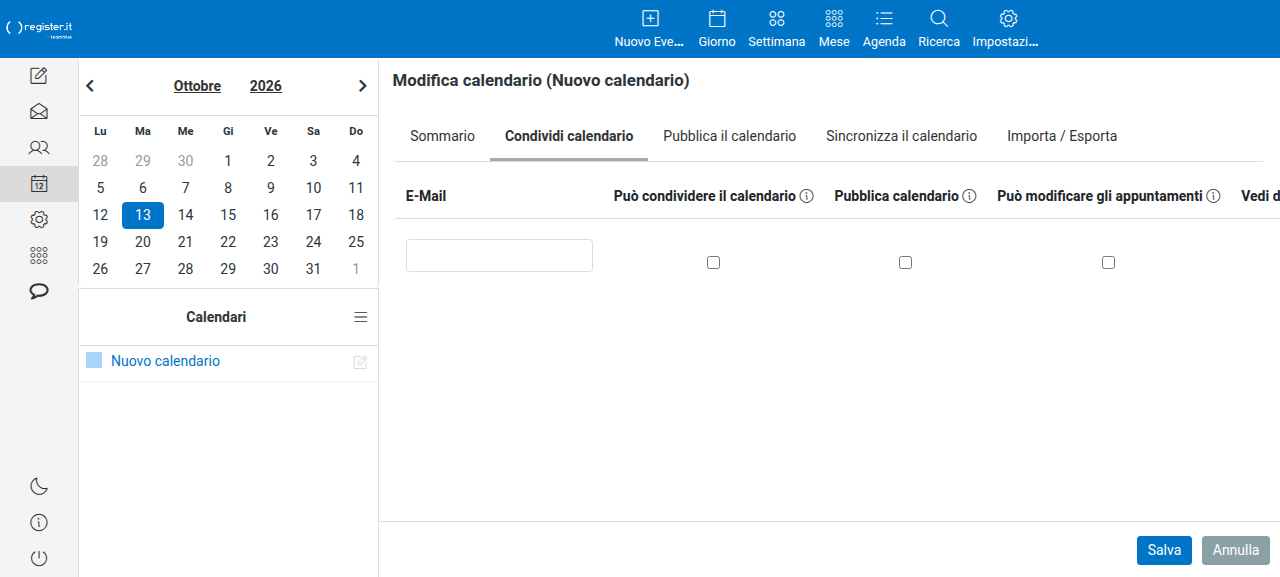Focus the E-Mail input field
Viewport: 1280px width, 577px height.
[x=500, y=255]
